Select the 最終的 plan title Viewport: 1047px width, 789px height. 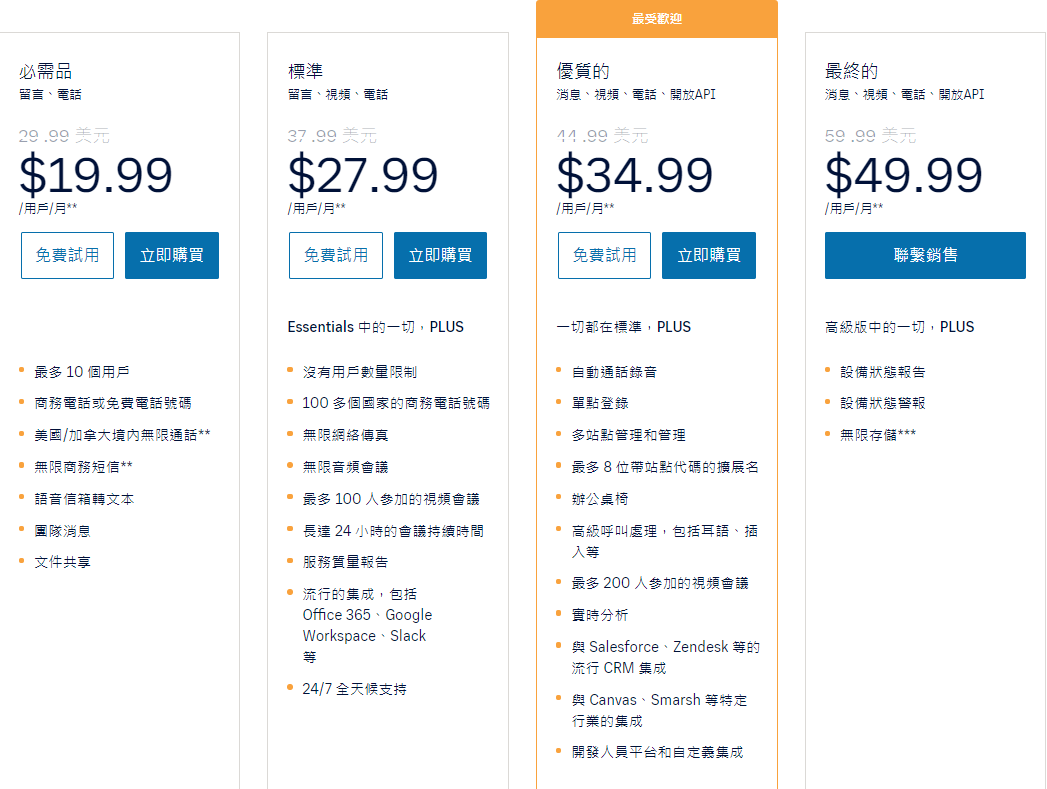tap(852, 72)
